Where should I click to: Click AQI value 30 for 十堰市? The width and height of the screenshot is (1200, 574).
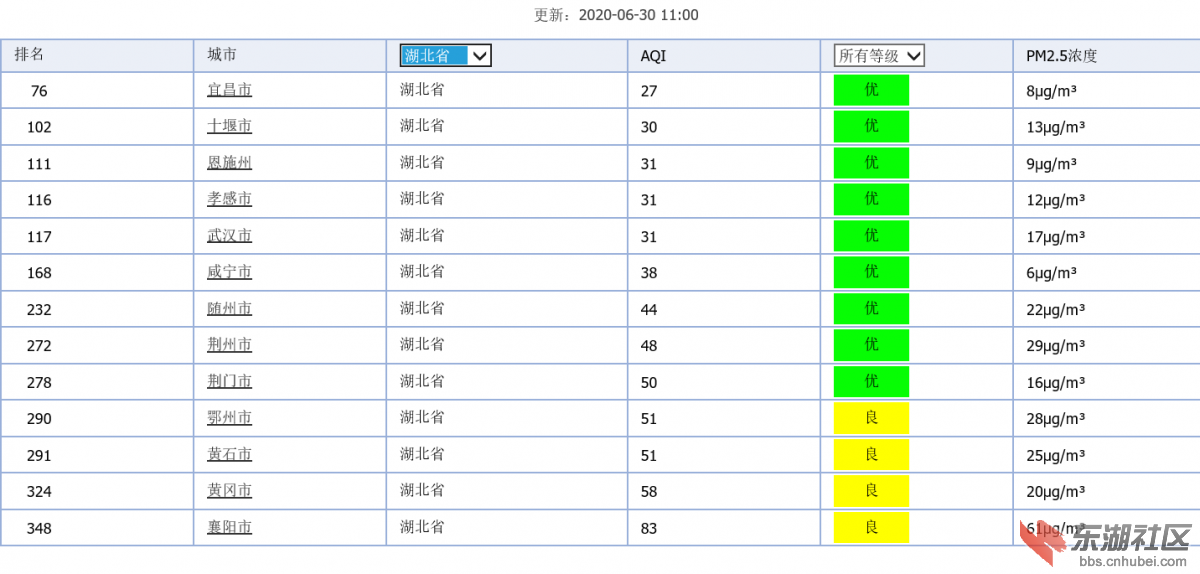(649, 127)
